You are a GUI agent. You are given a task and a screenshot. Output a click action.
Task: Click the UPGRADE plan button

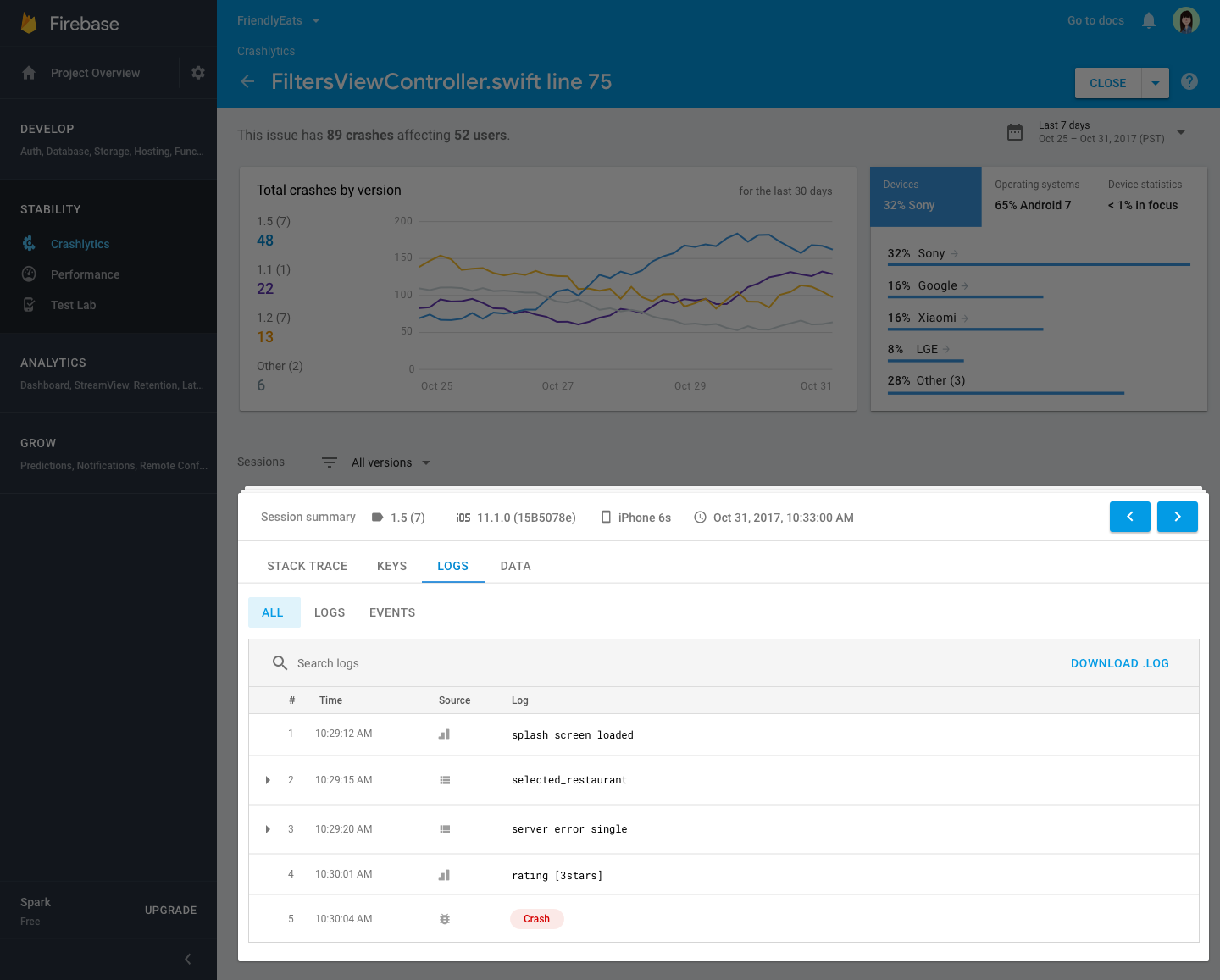click(170, 910)
